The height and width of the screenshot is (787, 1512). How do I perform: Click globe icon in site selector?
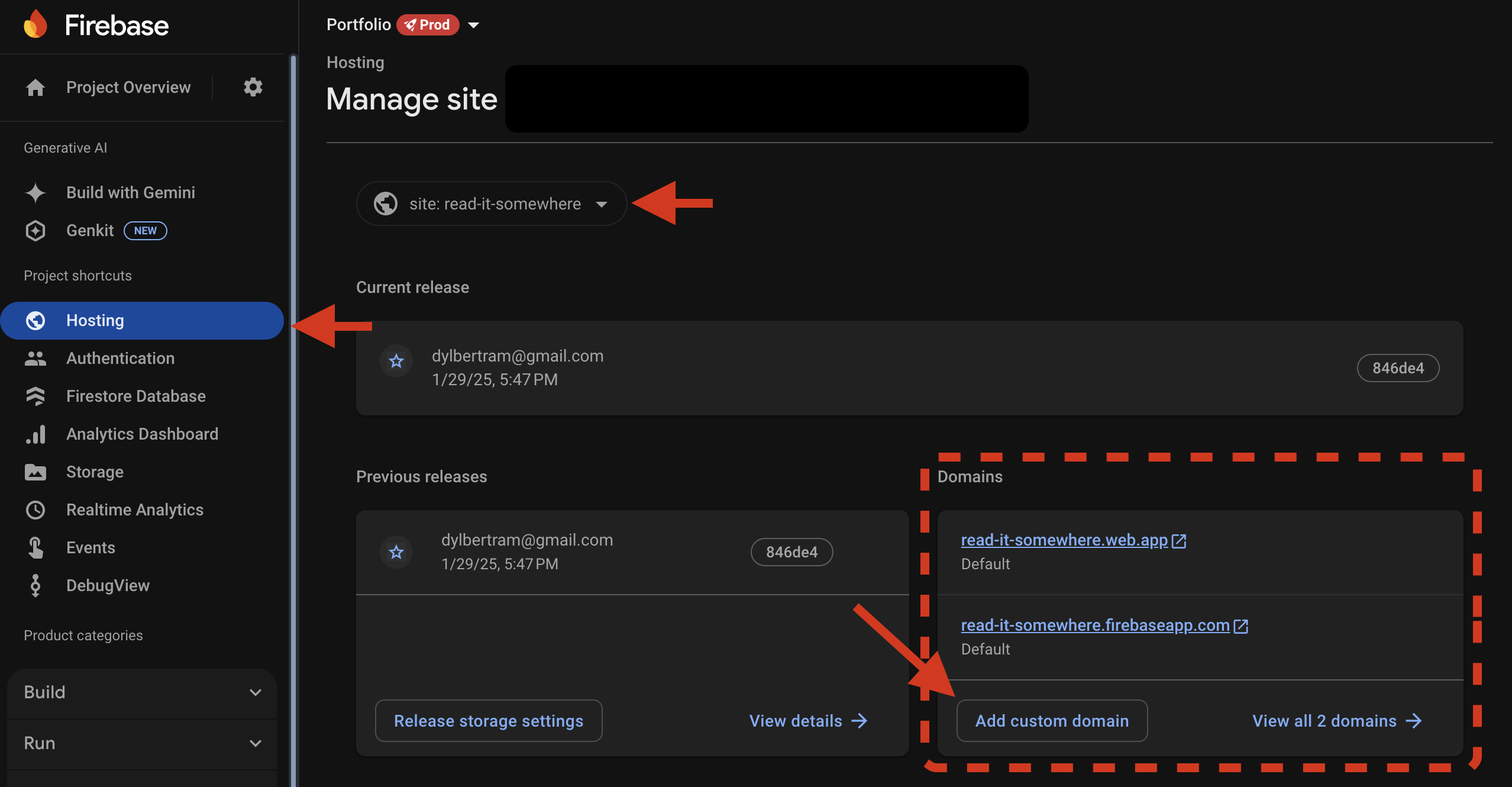386,204
